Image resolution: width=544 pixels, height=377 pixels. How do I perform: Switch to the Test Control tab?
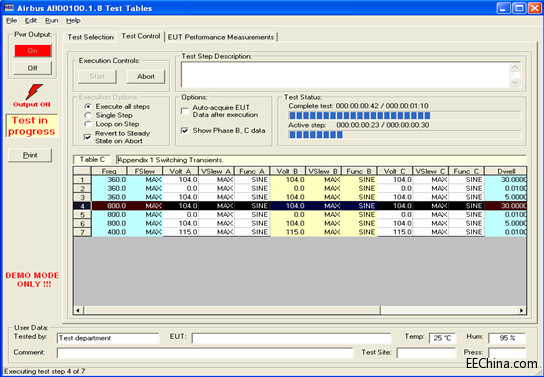coord(141,36)
